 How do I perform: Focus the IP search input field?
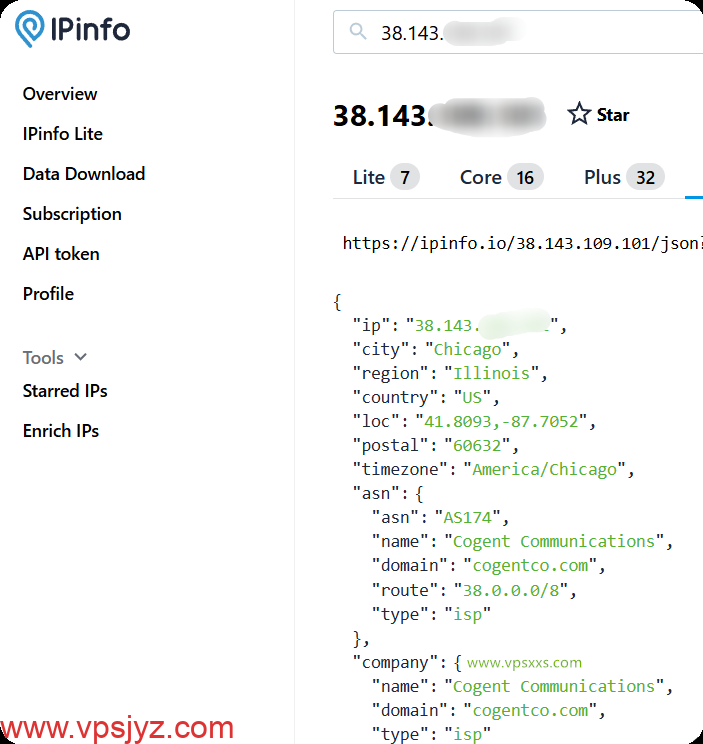pyautogui.click(x=518, y=32)
